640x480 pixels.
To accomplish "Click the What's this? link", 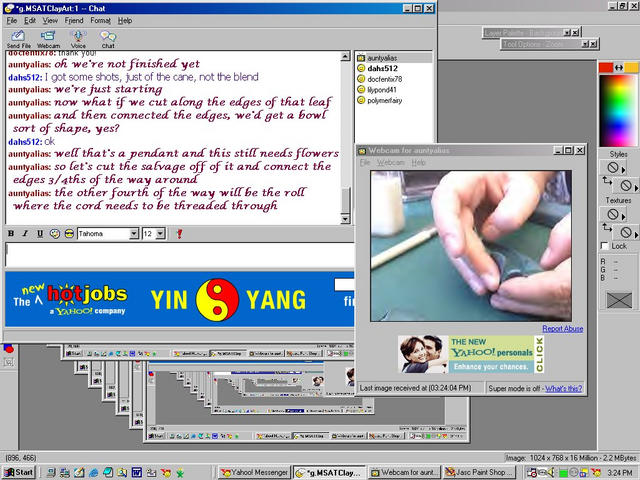I will [563, 389].
